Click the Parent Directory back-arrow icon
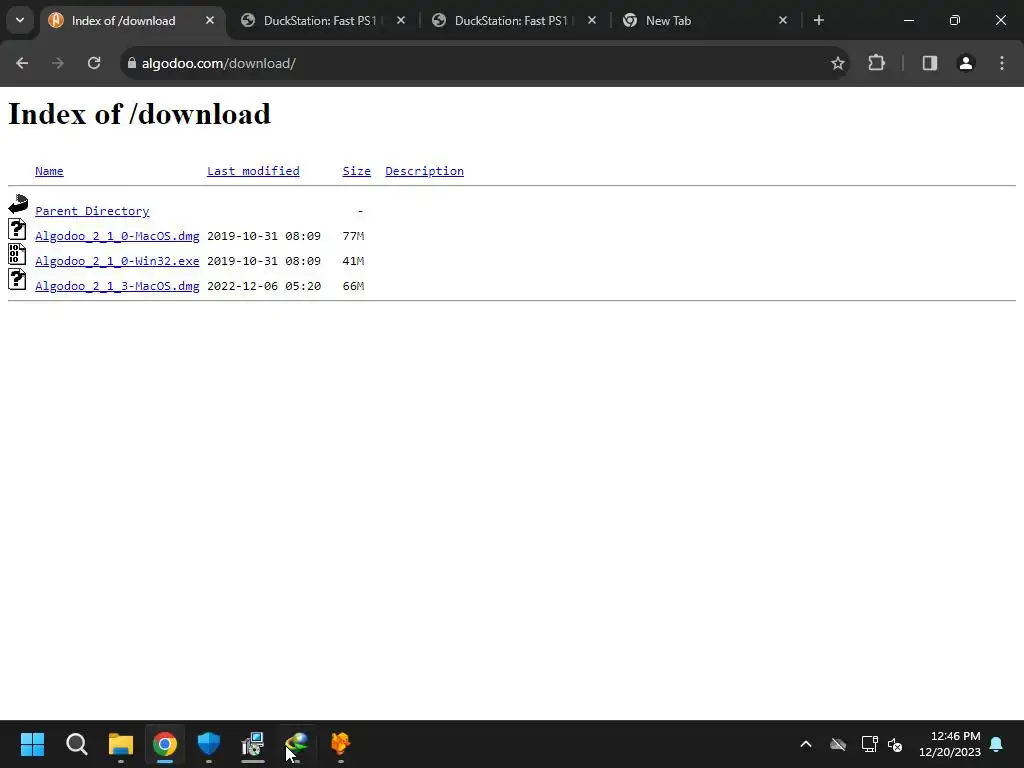 click(18, 204)
